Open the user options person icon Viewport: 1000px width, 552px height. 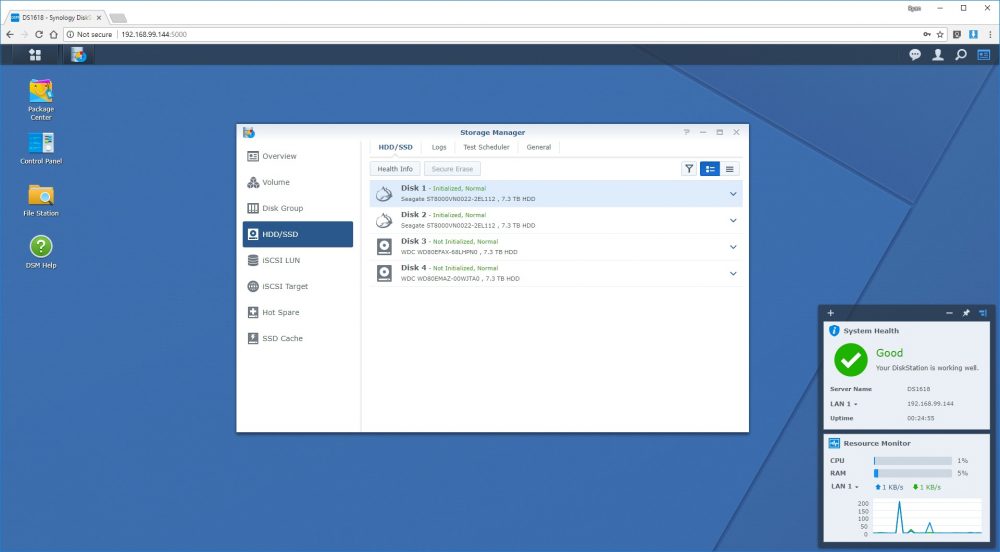point(938,55)
